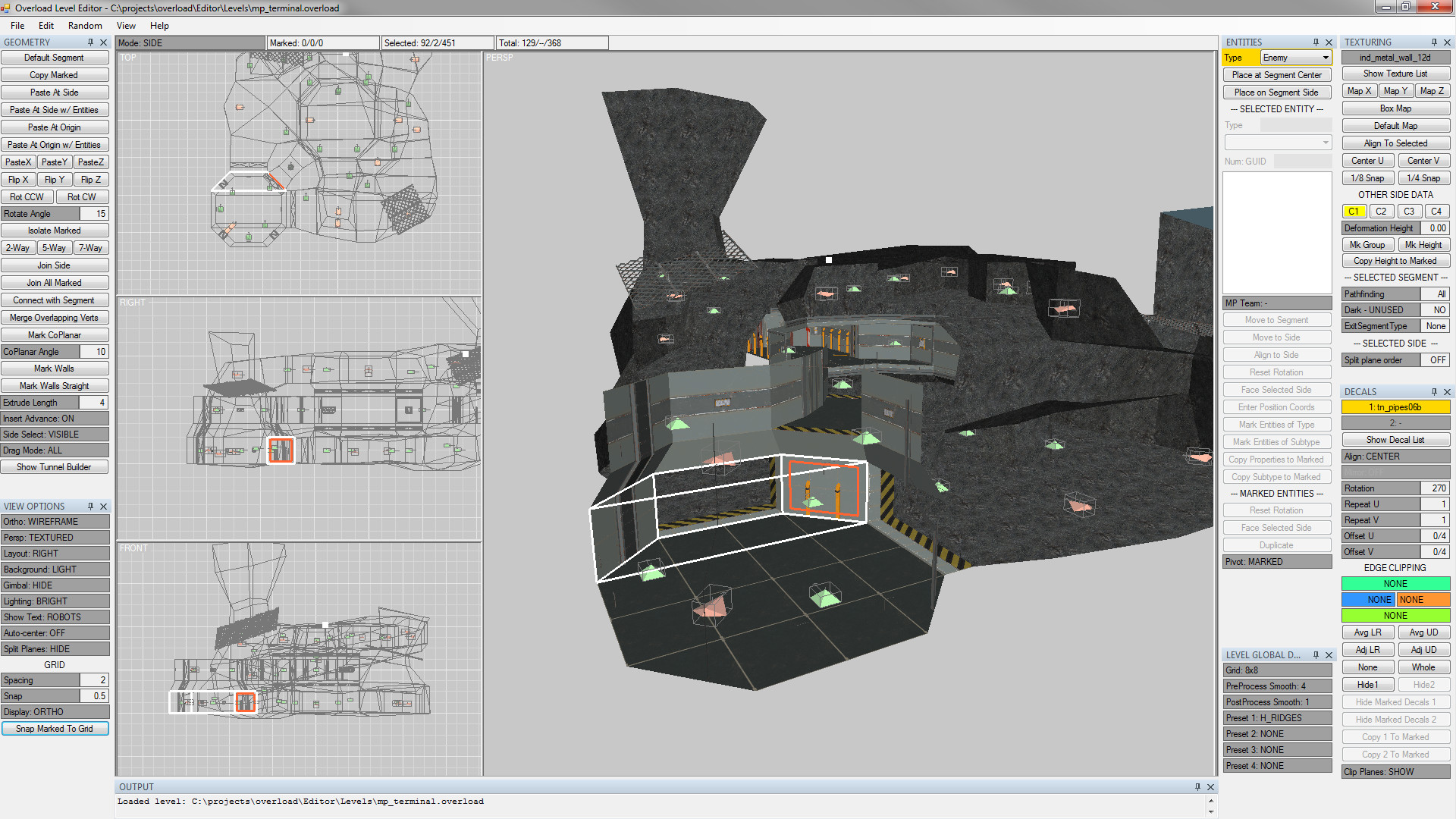Open the selected decal slot 2 dropdown

tap(1395, 423)
